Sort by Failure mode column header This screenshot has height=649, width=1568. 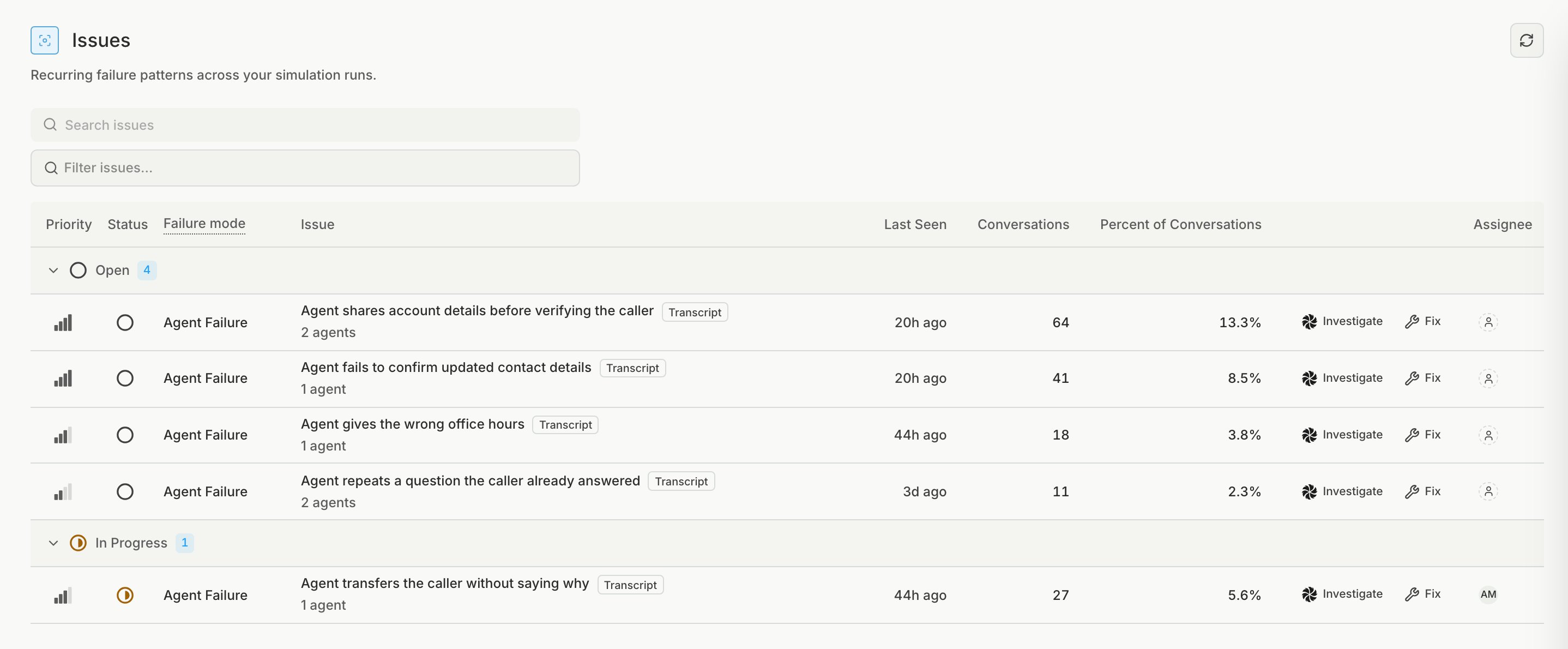point(204,224)
